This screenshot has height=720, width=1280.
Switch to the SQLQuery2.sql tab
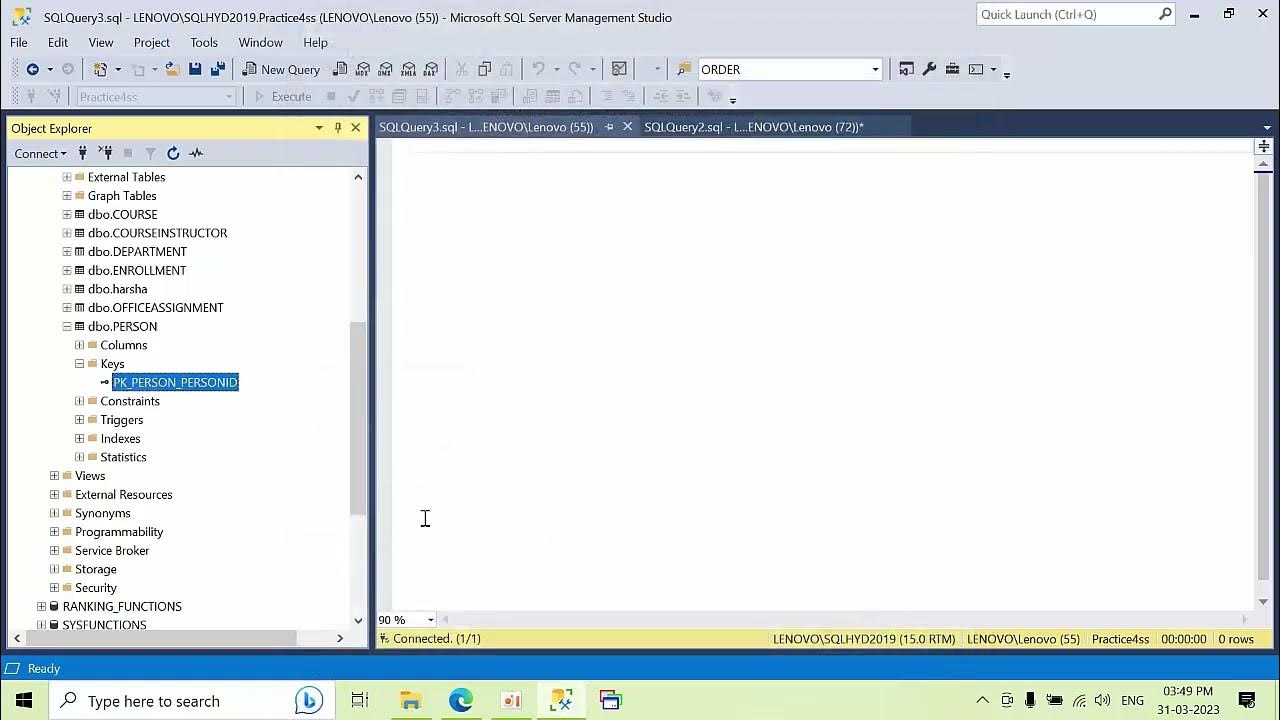click(x=753, y=127)
